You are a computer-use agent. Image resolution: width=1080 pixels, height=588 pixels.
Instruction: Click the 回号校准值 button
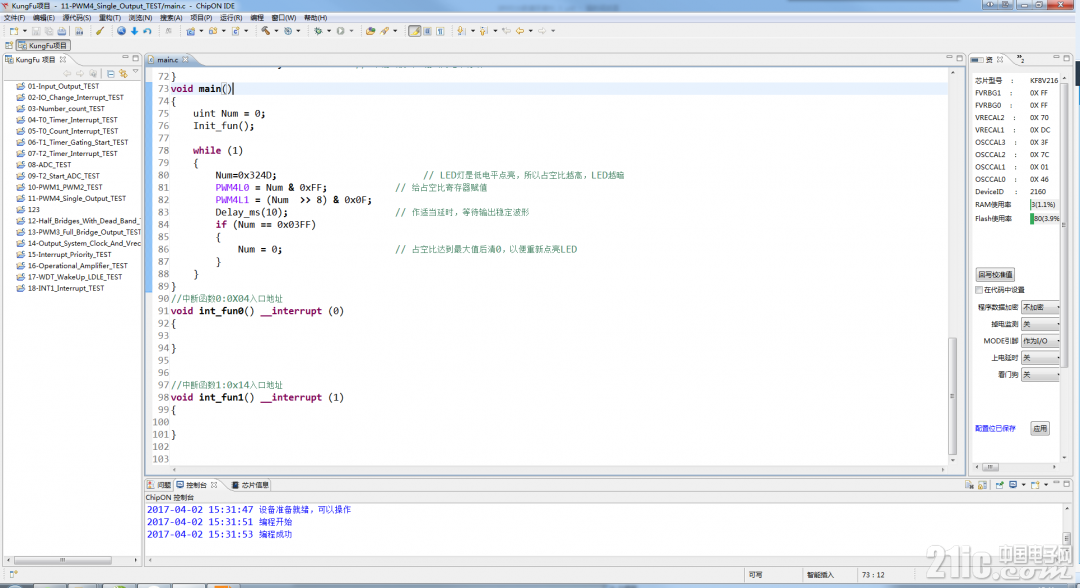995,275
